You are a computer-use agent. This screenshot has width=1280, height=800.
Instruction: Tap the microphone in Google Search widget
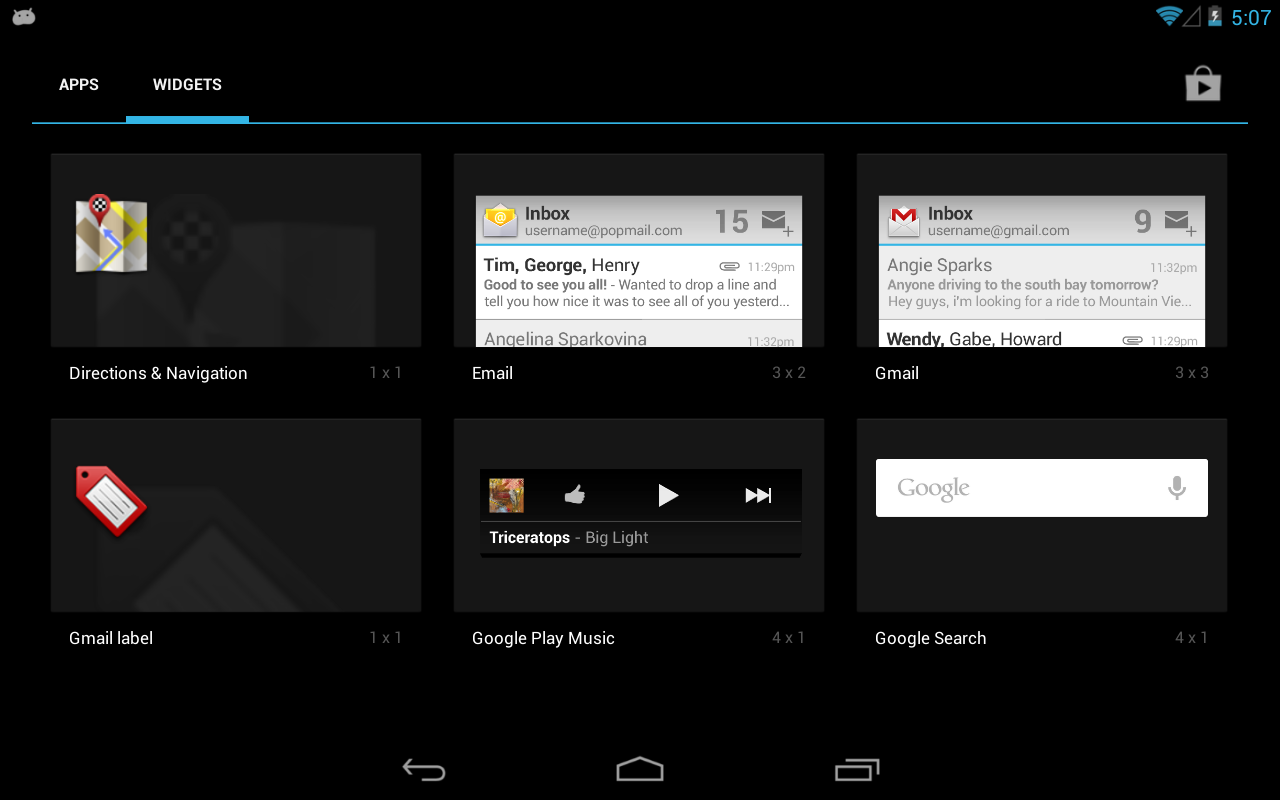click(1177, 488)
